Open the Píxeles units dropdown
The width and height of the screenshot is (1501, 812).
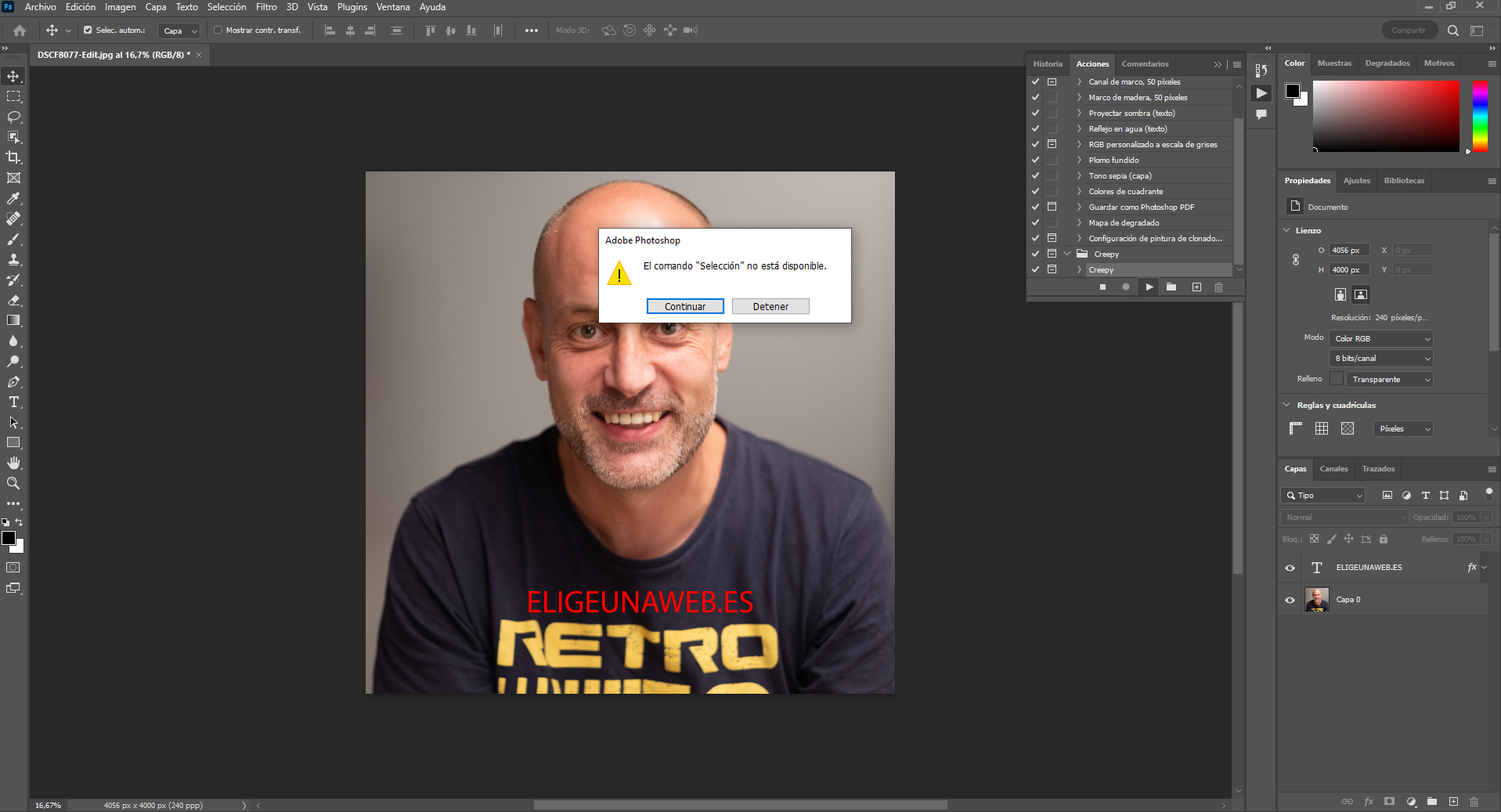pyautogui.click(x=1403, y=429)
